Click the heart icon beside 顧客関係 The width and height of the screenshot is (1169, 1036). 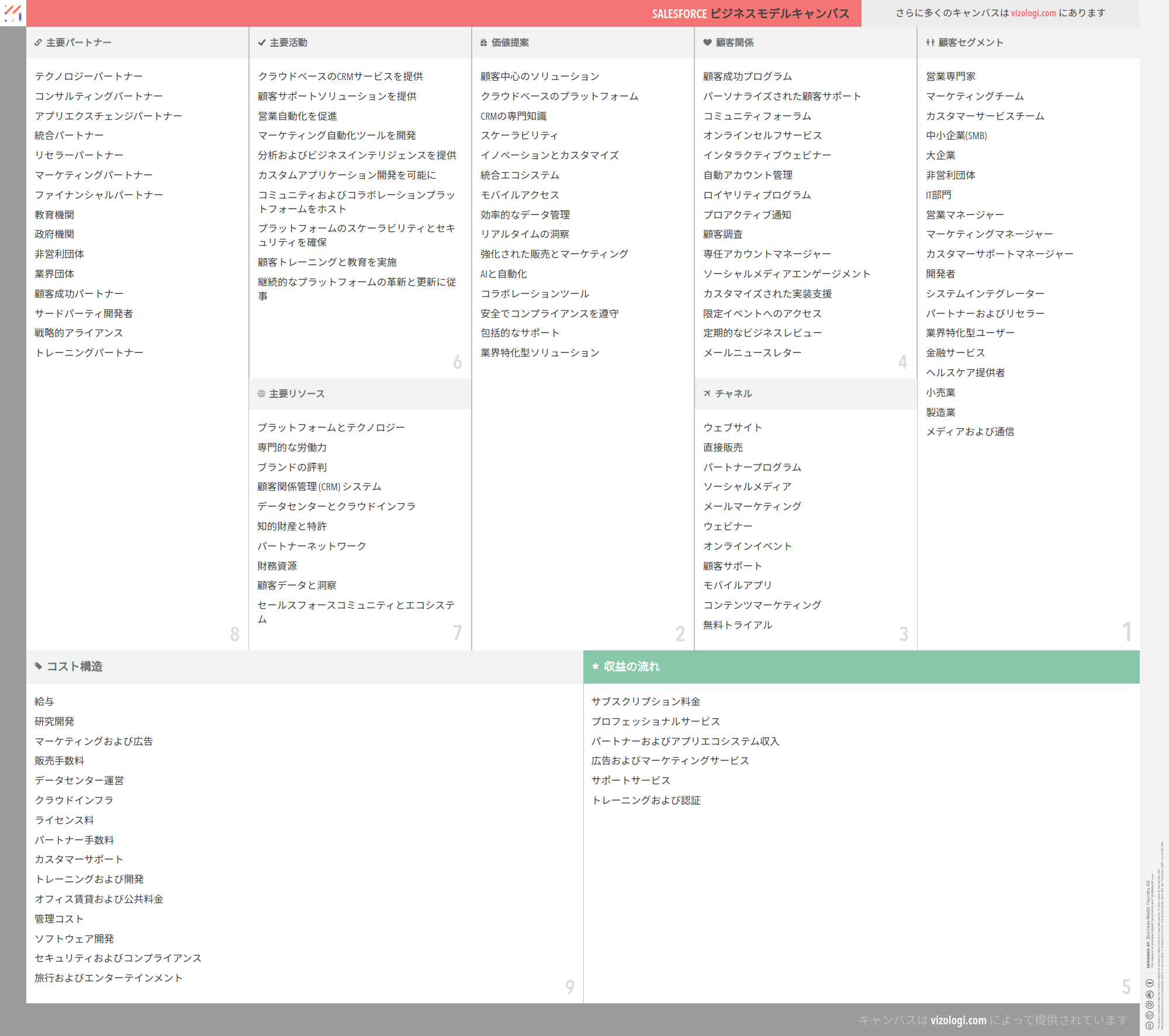pos(707,43)
